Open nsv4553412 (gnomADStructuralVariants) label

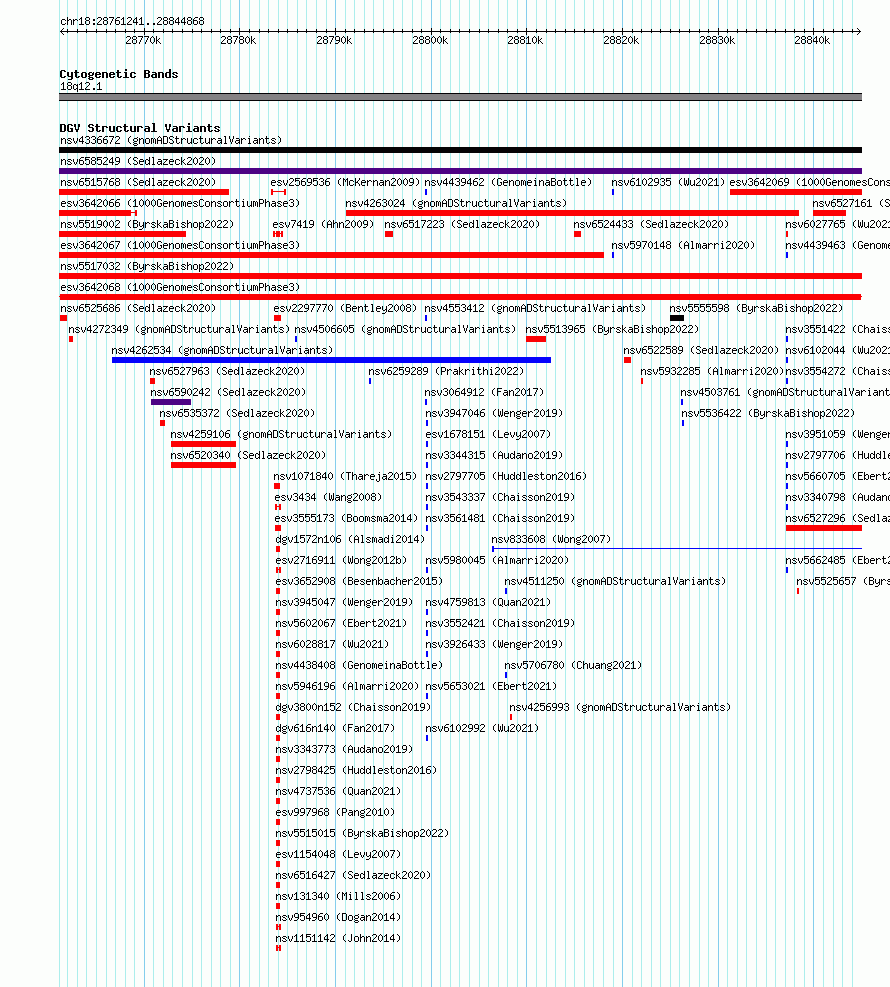point(535,308)
